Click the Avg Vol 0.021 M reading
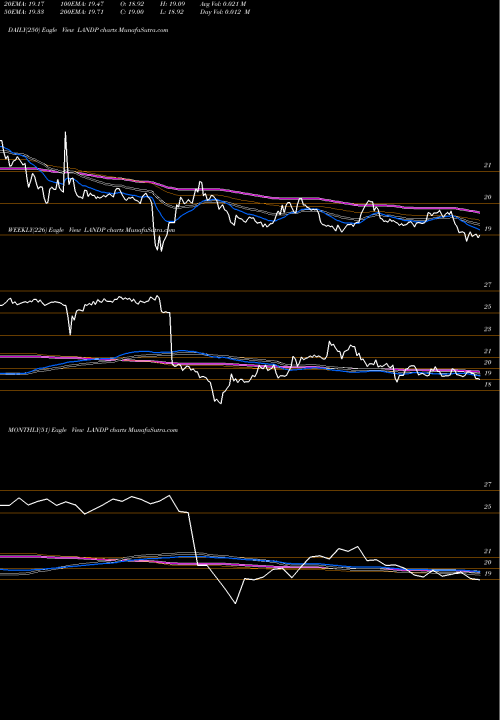 click(x=223, y=4)
